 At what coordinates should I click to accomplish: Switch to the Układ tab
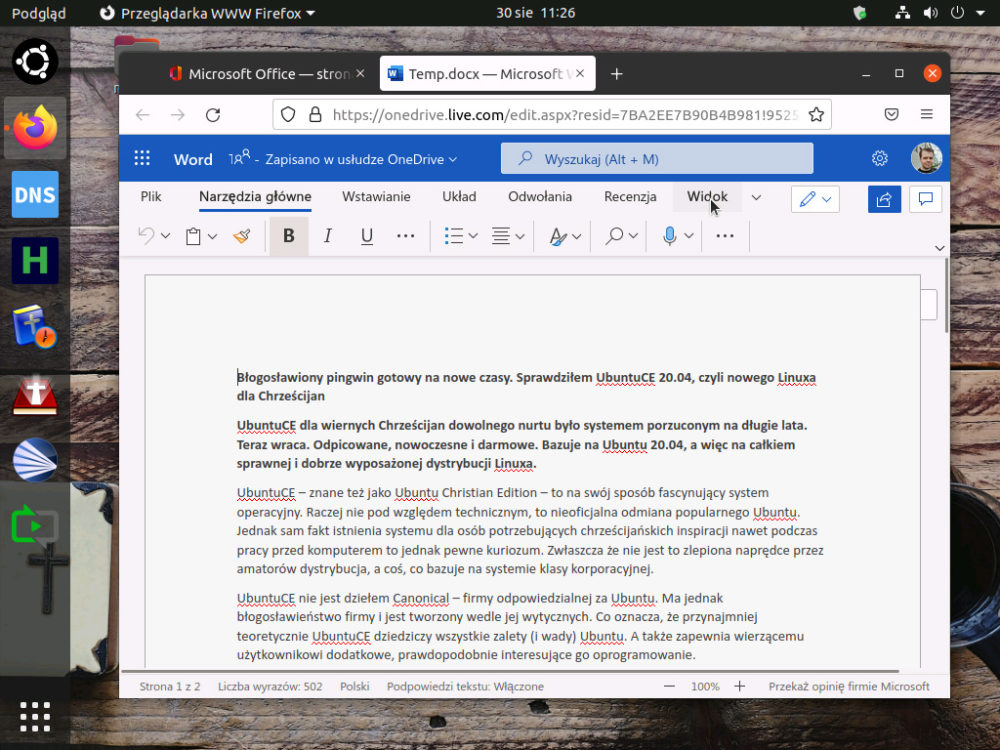pos(459,196)
